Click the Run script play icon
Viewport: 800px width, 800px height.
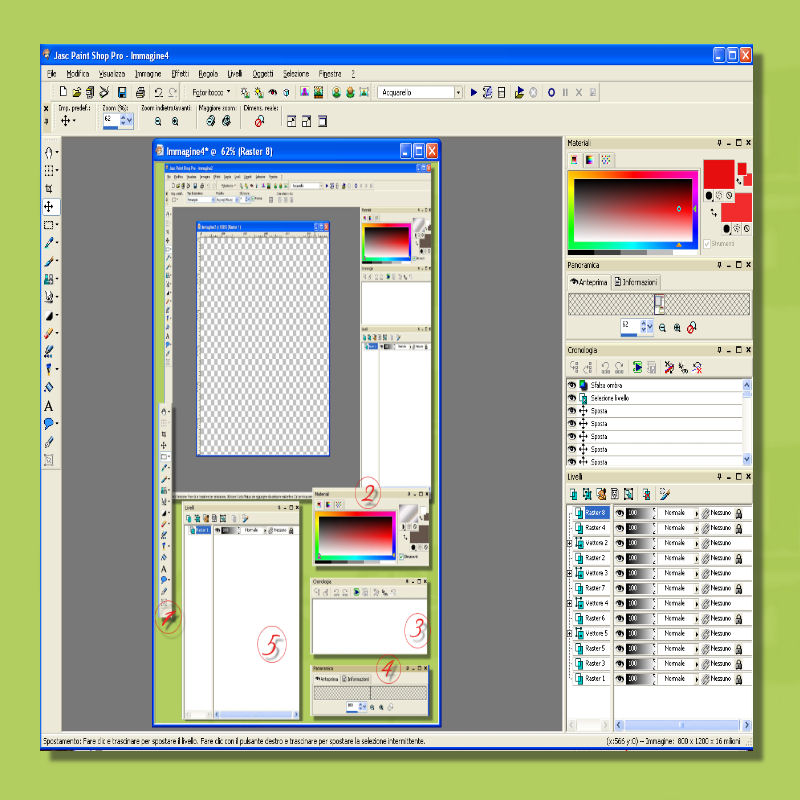473,92
